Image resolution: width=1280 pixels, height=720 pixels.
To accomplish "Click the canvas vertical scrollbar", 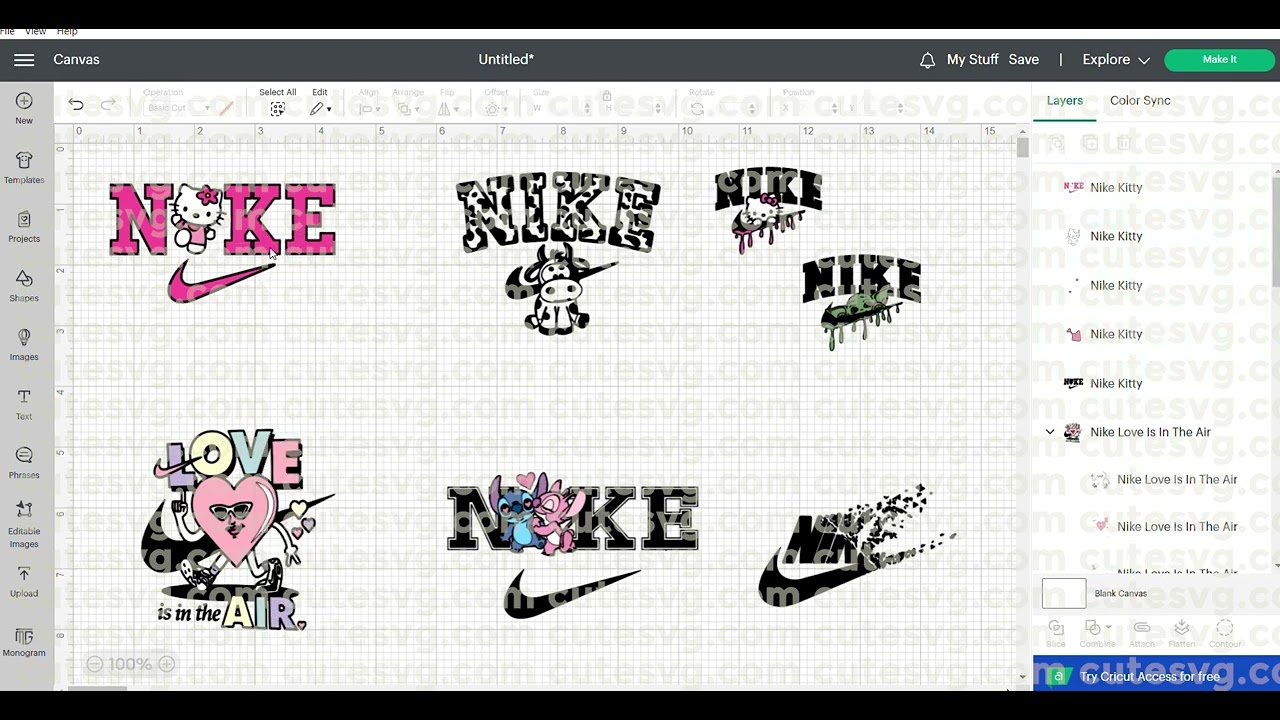I will (1022, 148).
